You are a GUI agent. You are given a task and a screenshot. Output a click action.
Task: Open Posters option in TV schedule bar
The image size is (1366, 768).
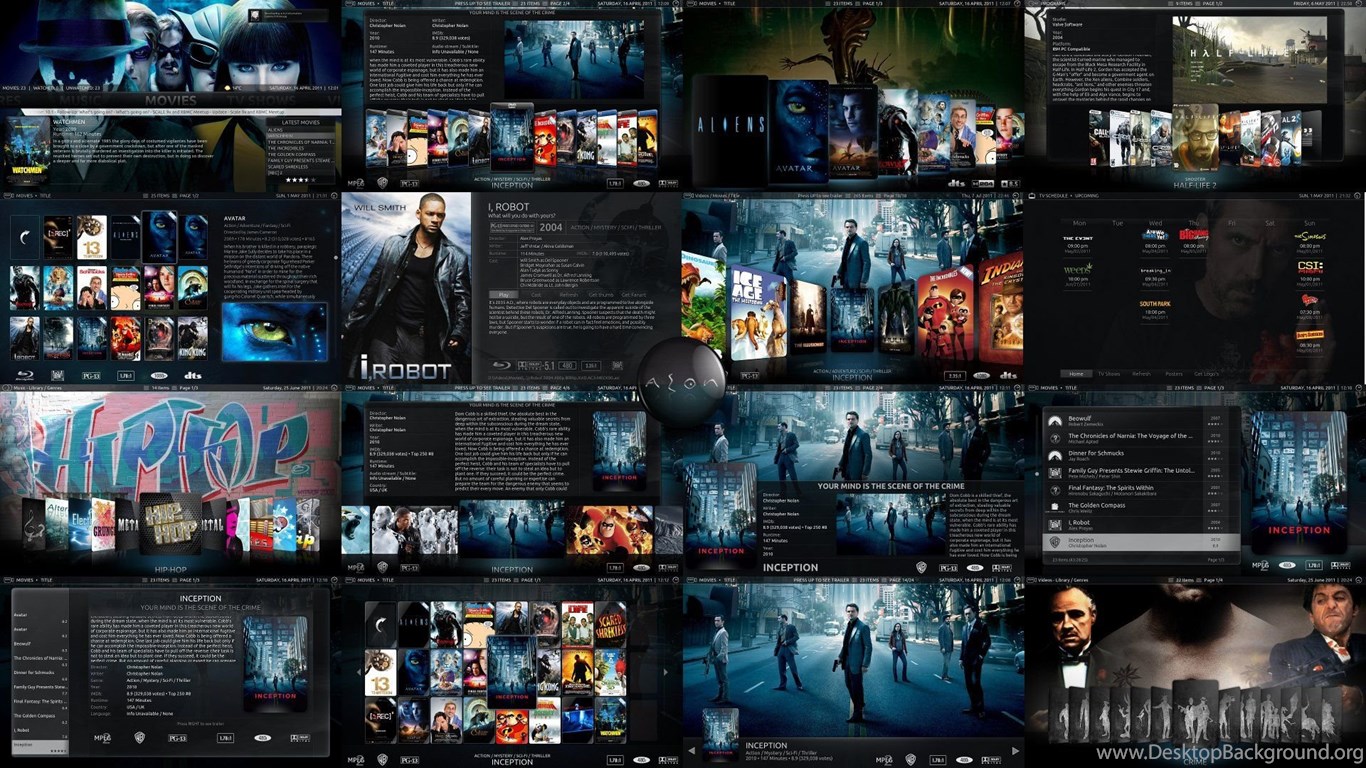coord(1174,374)
